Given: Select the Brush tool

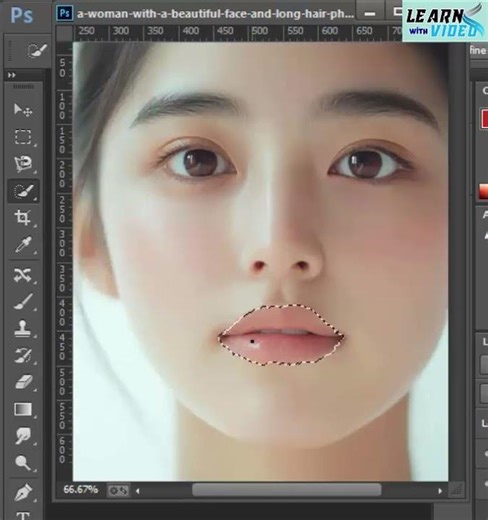Looking at the screenshot, I should [x=23, y=302].
